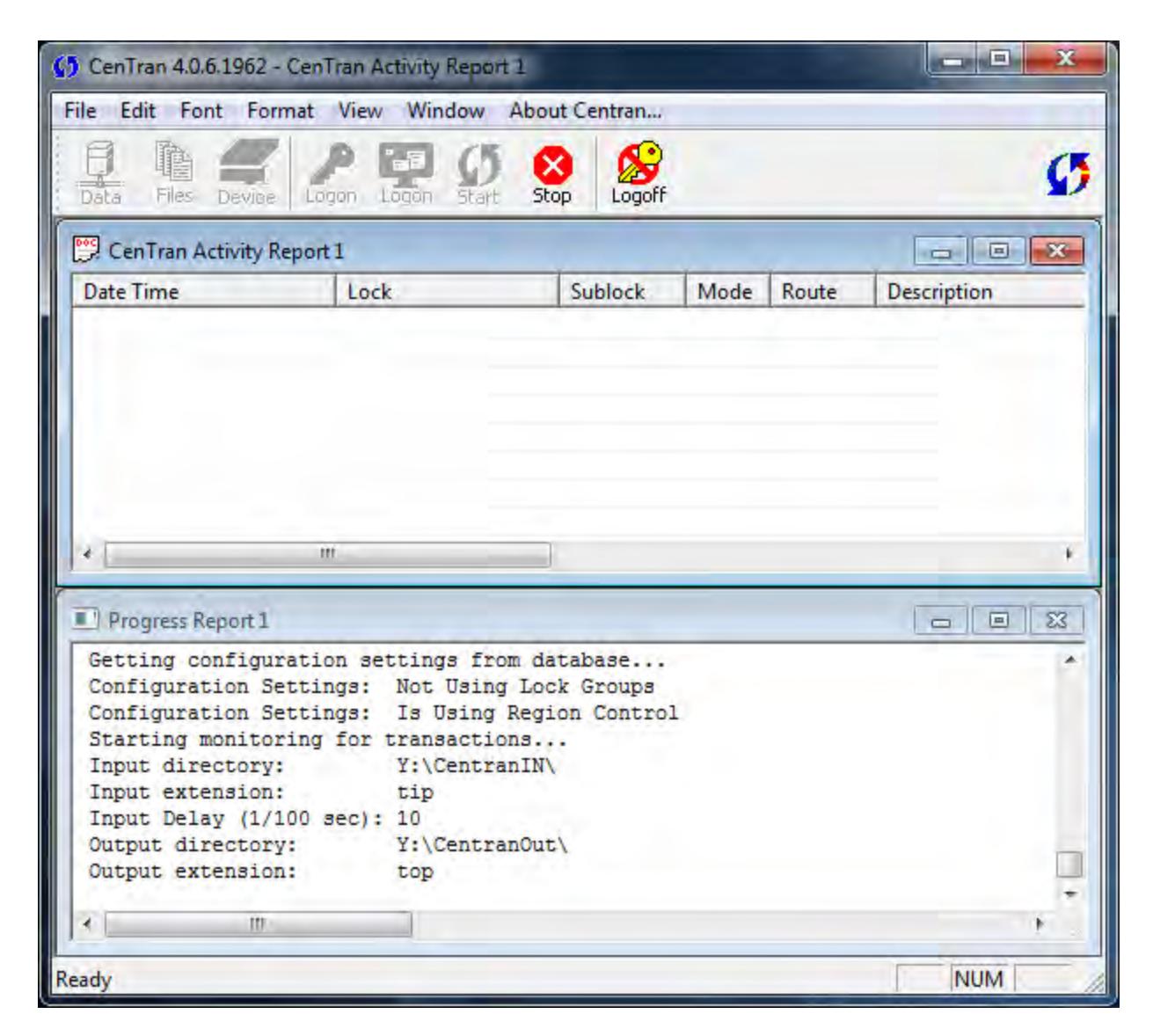Click the Activity Report document icon
The width and height of the screenshot is (1153, 1036).
[86, 251]
